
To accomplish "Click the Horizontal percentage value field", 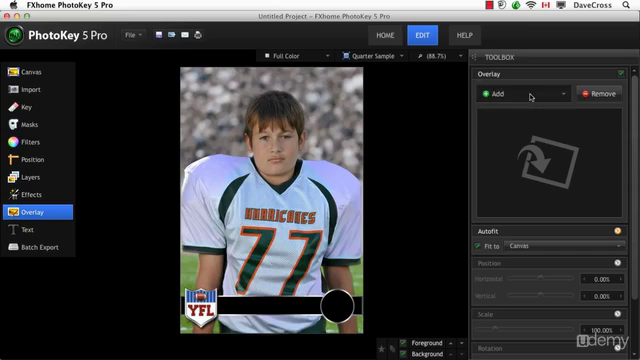I will [x=602, y=279].
